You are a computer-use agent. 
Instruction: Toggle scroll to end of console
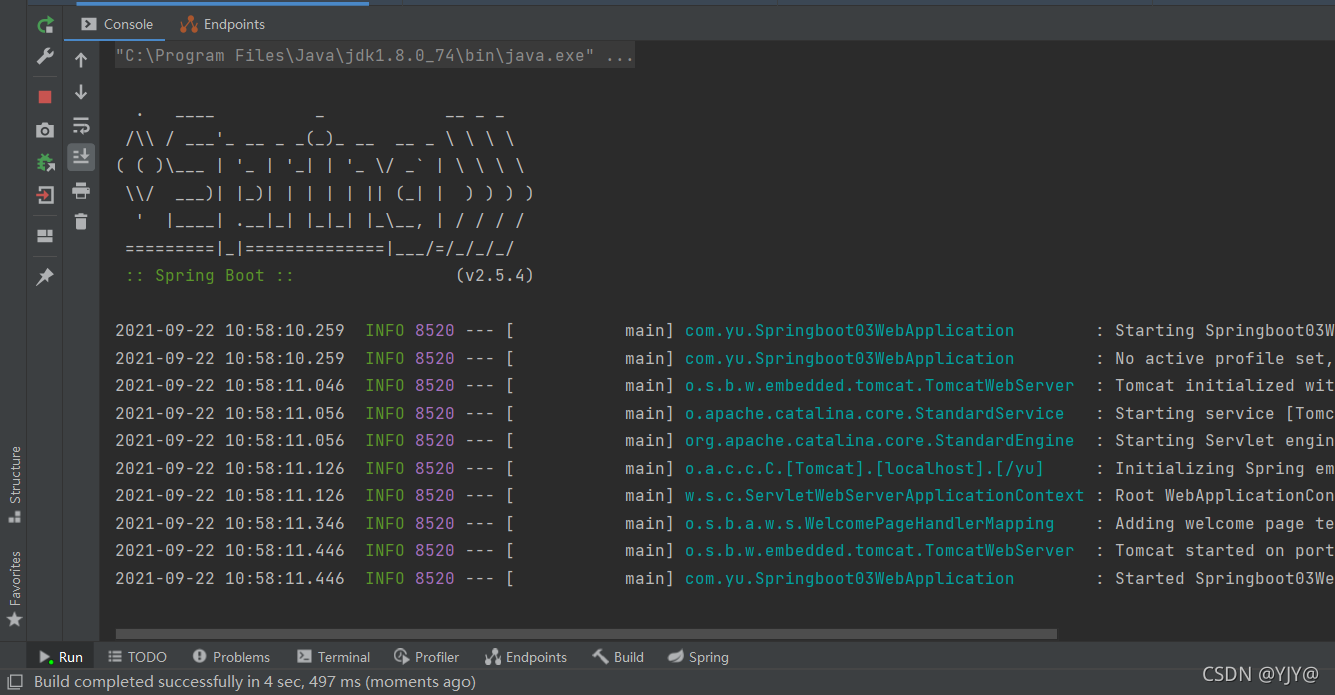[x=81, y=157]
